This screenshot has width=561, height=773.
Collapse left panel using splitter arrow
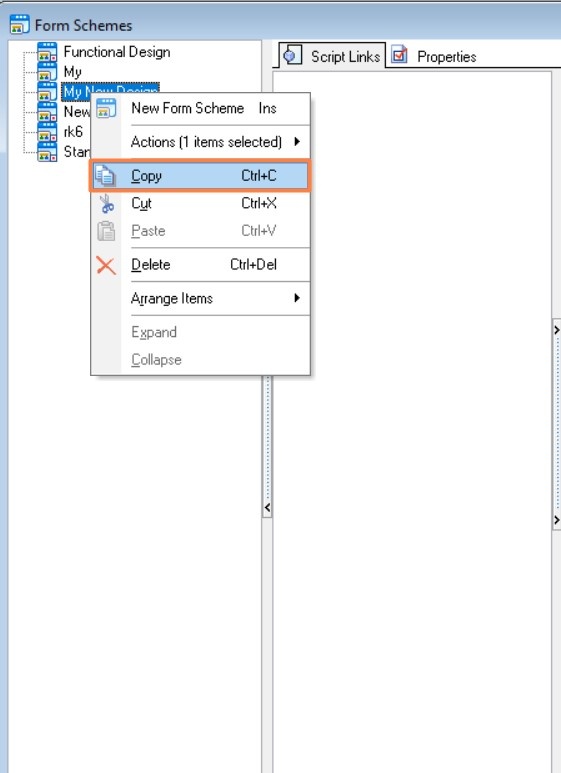point(267,507)
